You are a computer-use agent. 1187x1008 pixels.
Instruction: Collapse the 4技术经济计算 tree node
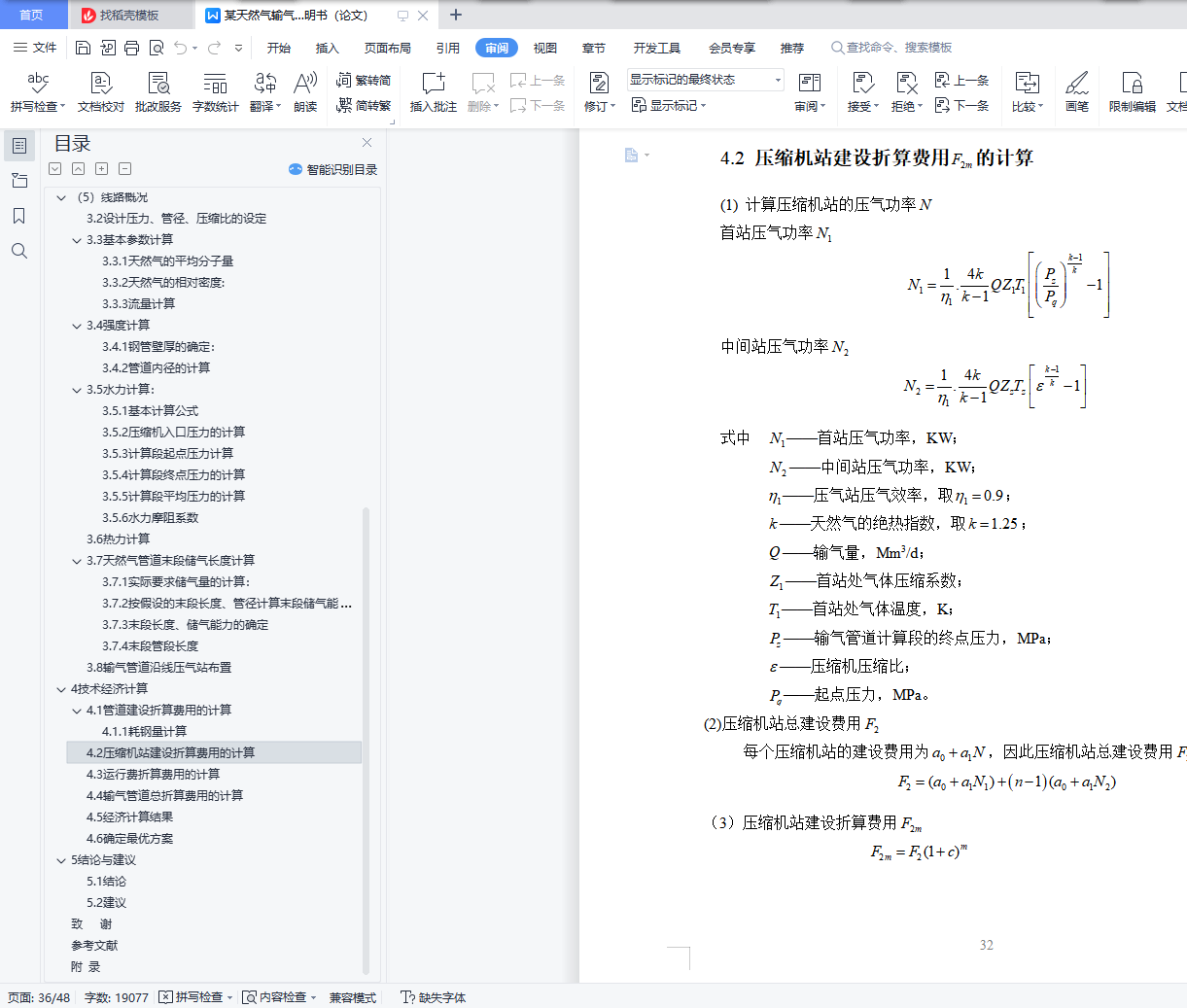(x=61, y=689)
